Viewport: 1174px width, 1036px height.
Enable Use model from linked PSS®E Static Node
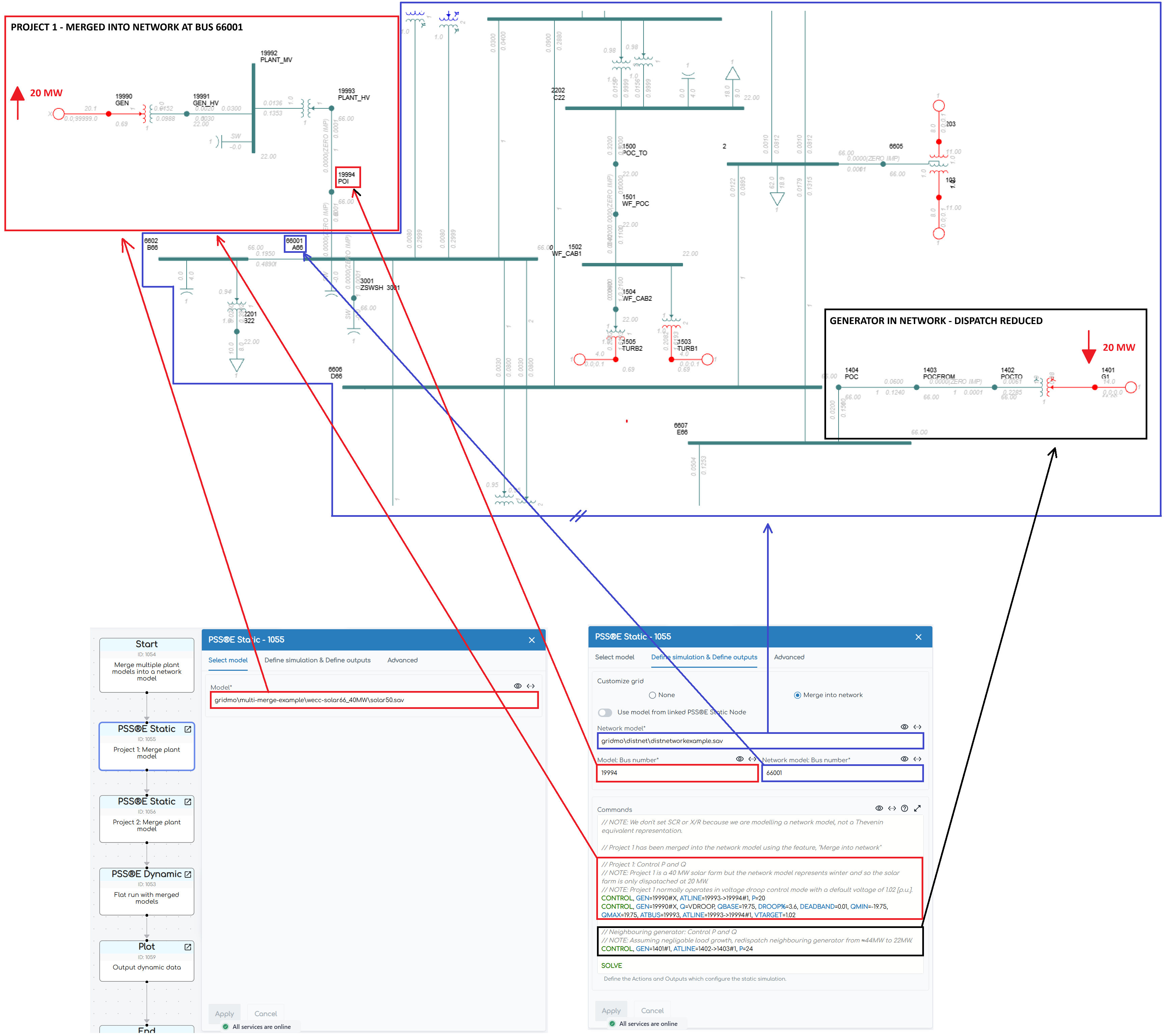(605, 713)
